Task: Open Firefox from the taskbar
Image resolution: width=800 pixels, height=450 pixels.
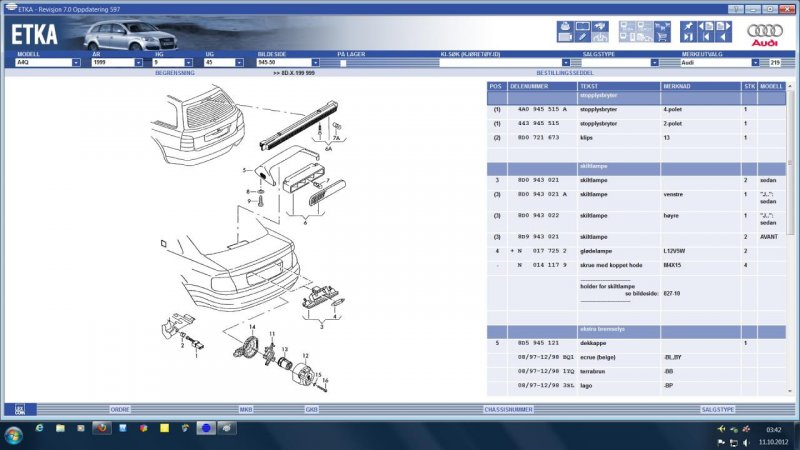Action: click(101, 427)
